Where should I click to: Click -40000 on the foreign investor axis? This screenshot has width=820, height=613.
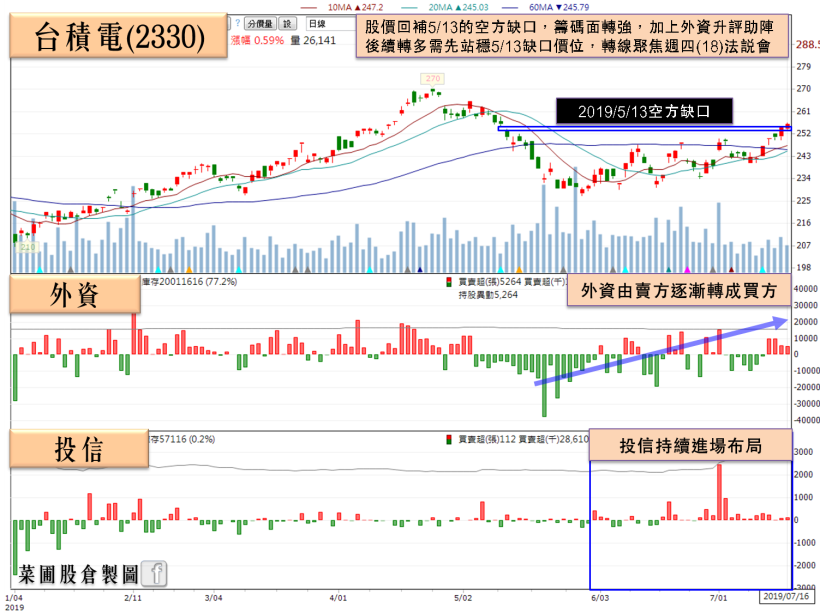[805, 421]
